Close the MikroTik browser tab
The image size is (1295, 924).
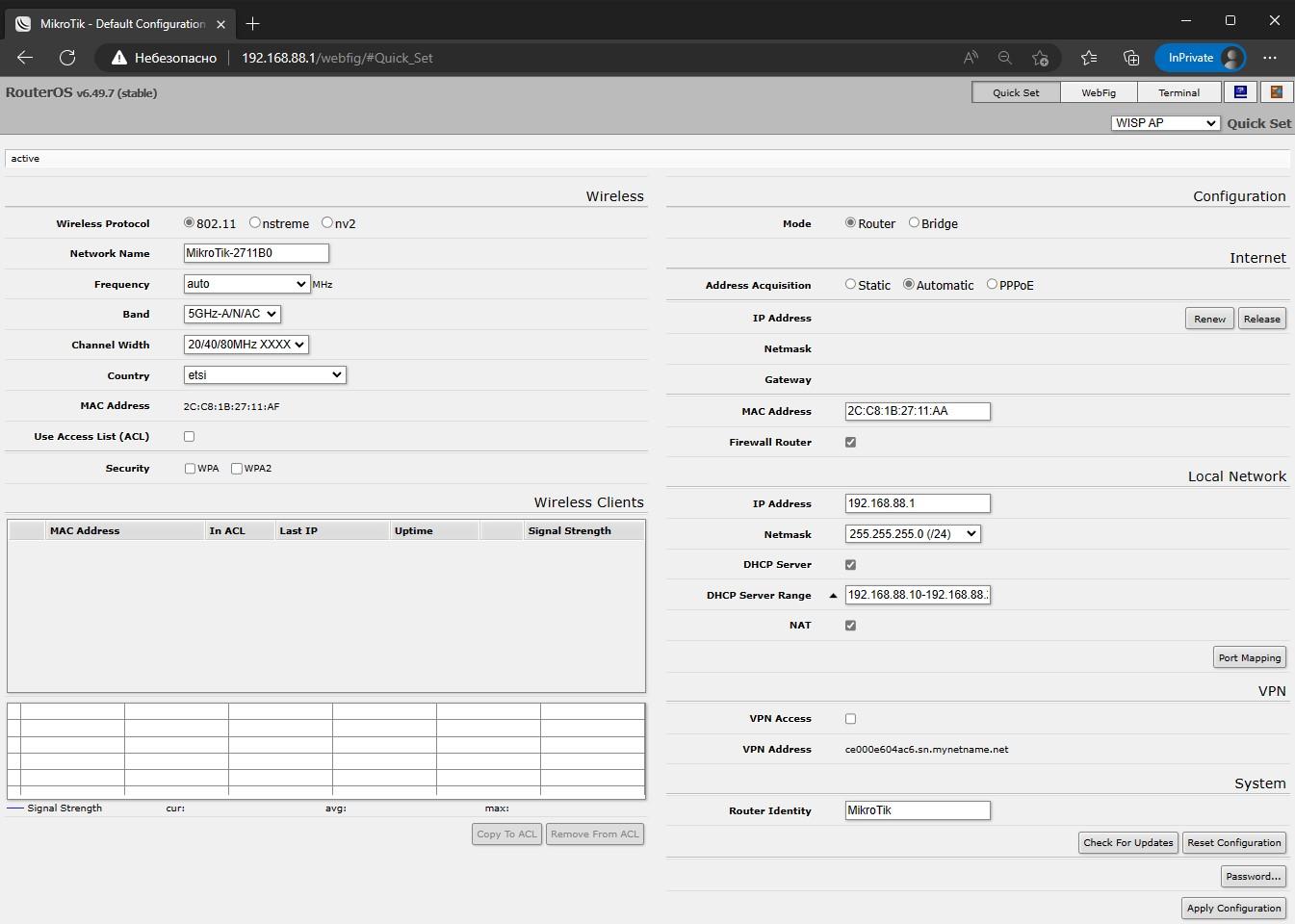click(221, 23)
